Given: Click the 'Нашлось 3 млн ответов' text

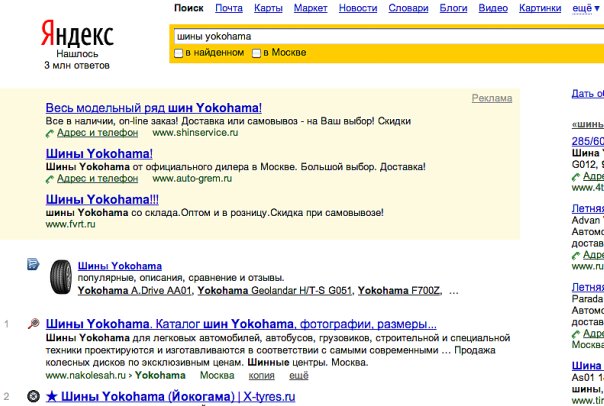Looking at the screenshot, I should pos(77,60).
